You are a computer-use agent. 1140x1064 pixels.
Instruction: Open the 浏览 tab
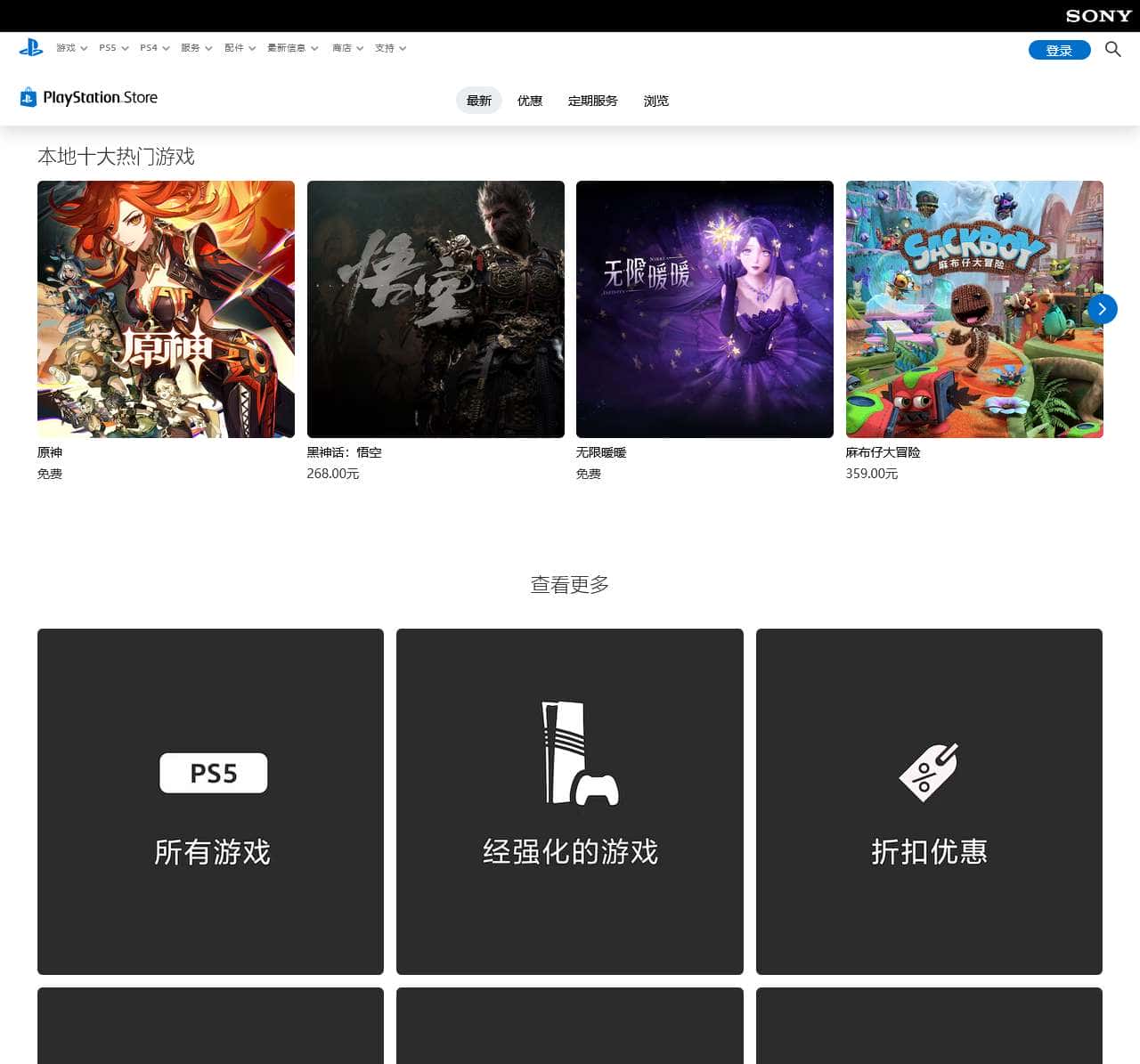point(656,101)
